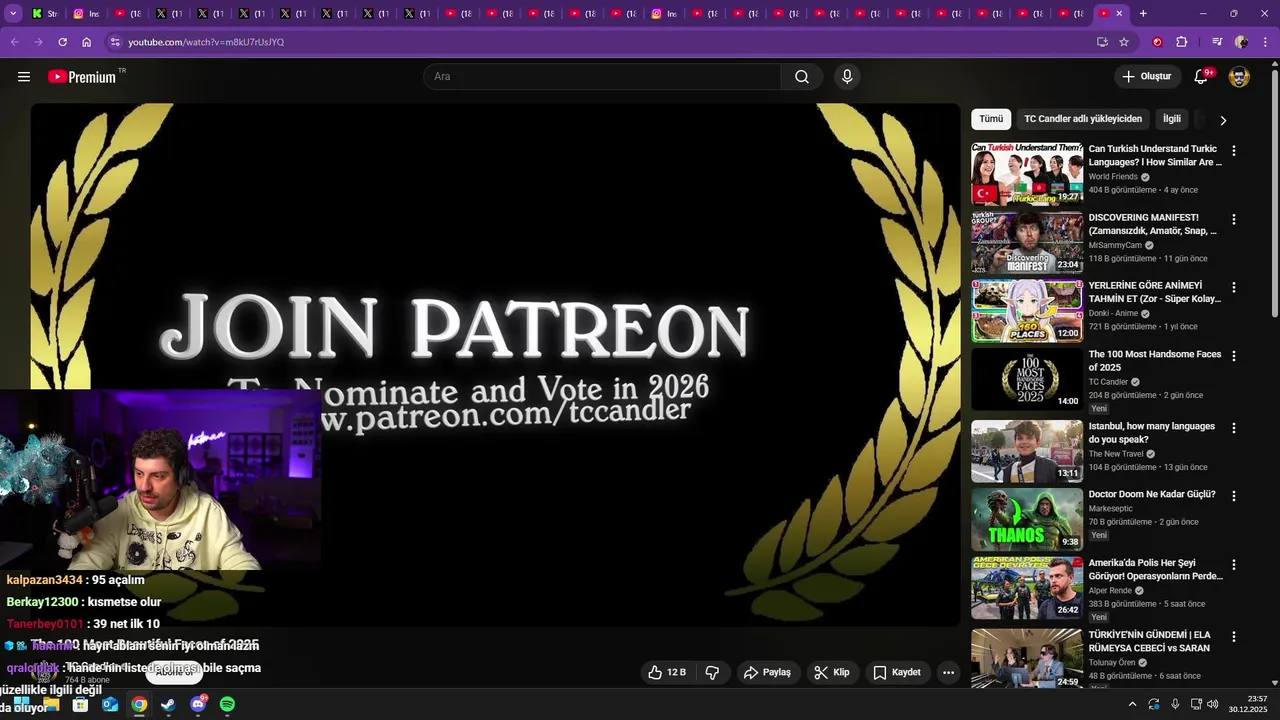Open options for YERLERİNE GÖRE ANİMEYİ video
Screen dimensions: 1280x720
(1233, 287)
